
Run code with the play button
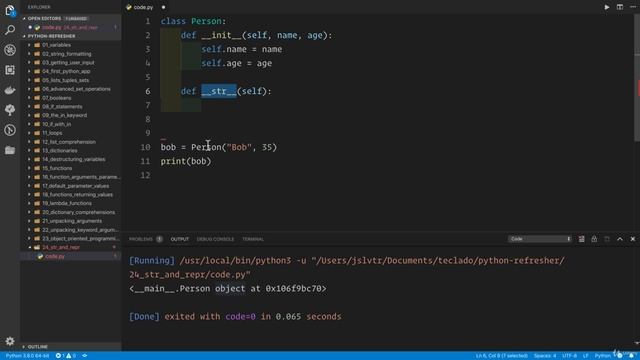tap(607, 7)
